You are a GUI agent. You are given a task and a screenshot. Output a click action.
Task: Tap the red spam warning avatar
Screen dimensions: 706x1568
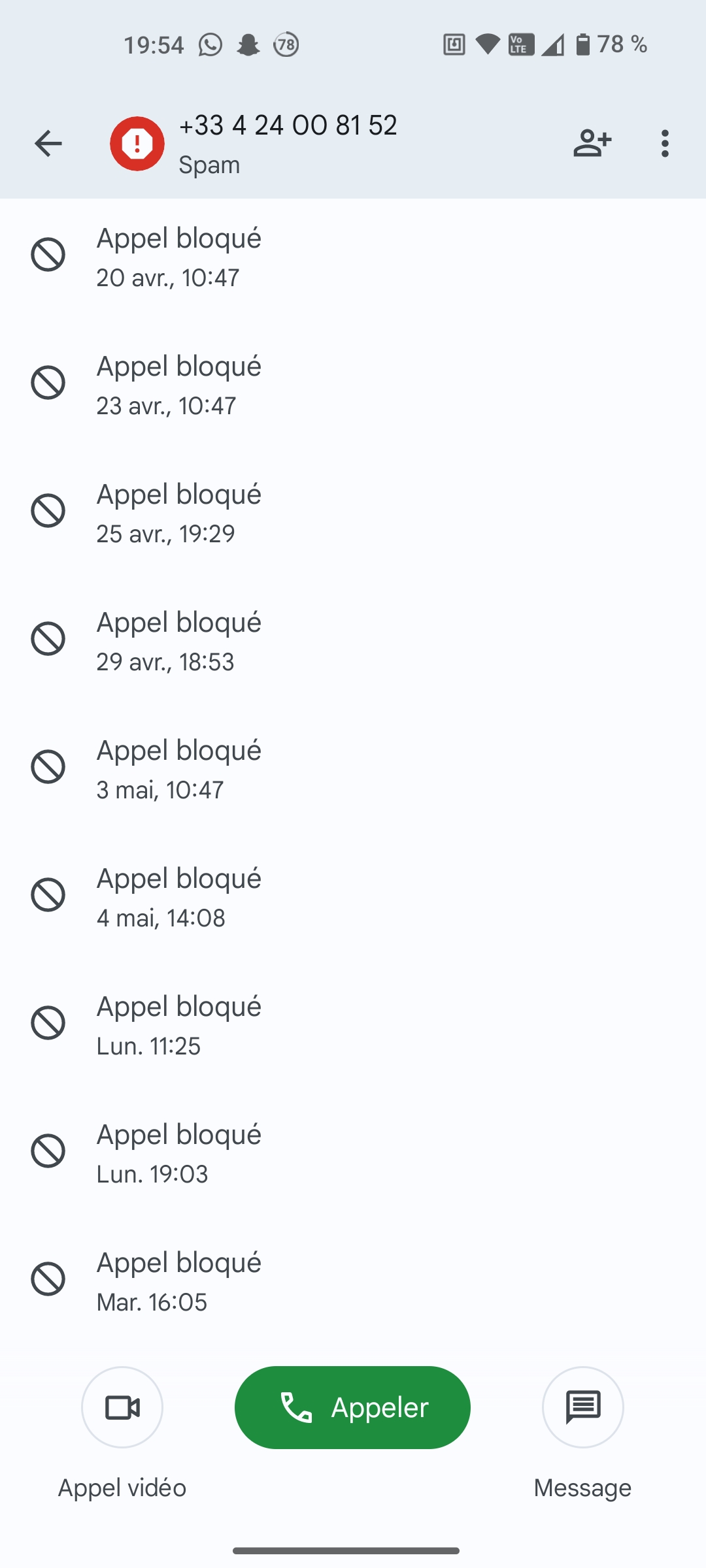137,144
